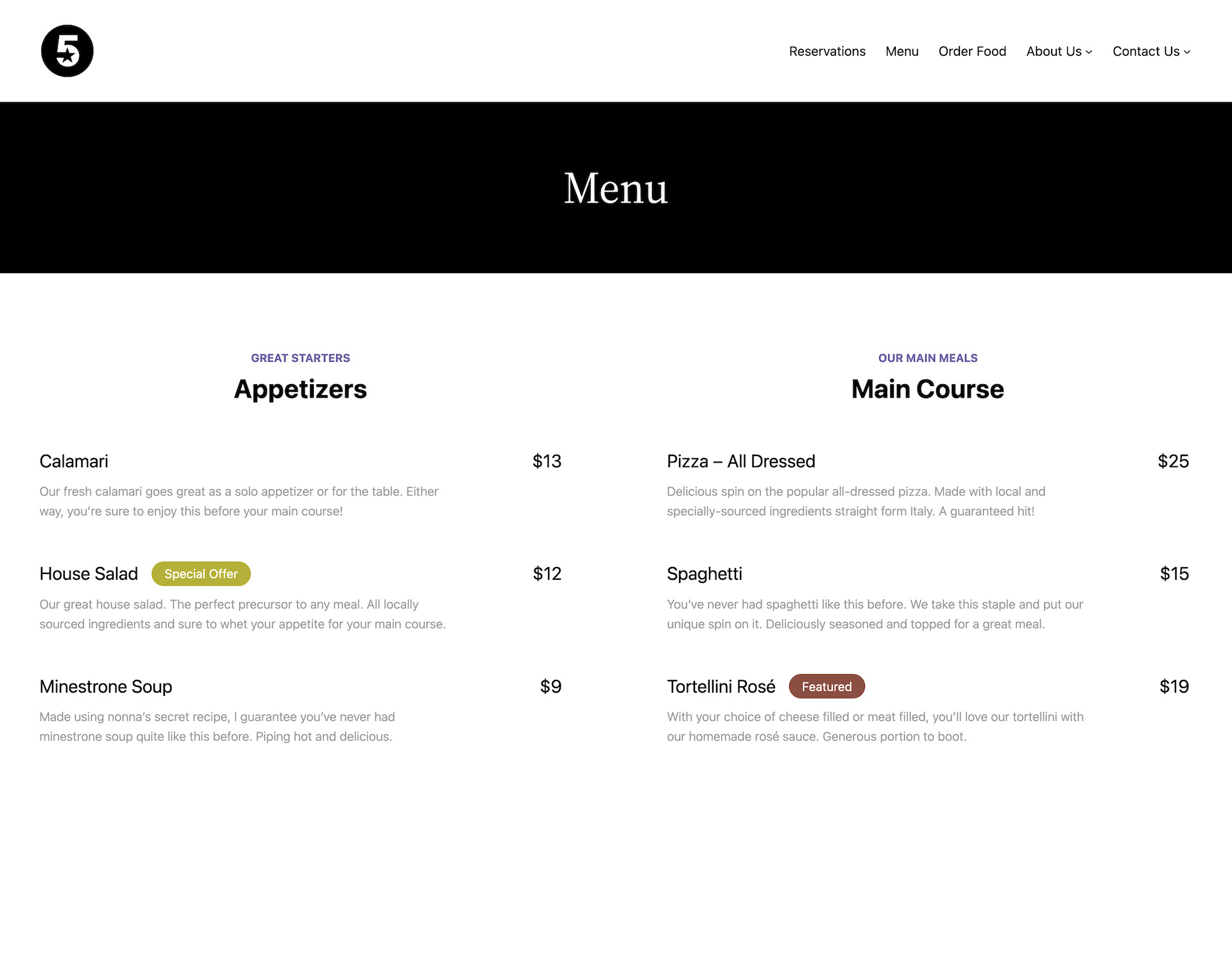Select the Pizza All Dressed menu item

(x=742, y=461)
